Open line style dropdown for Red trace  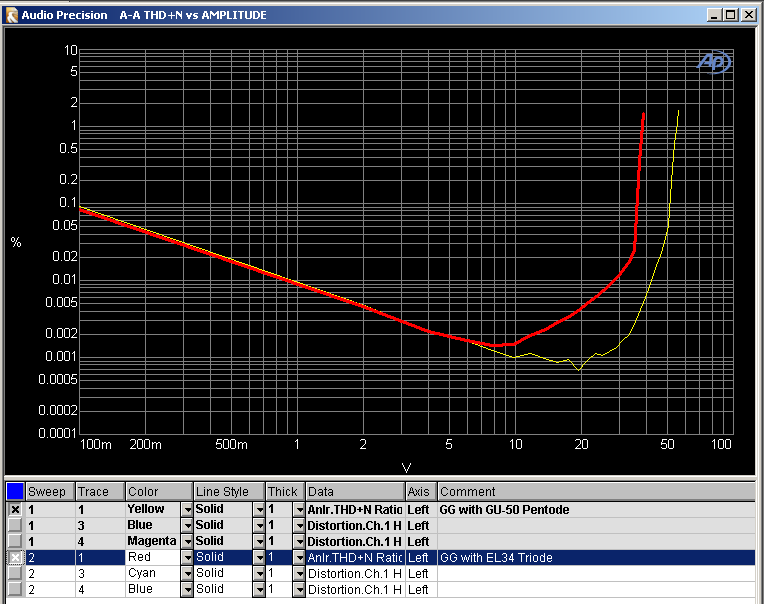259,557
